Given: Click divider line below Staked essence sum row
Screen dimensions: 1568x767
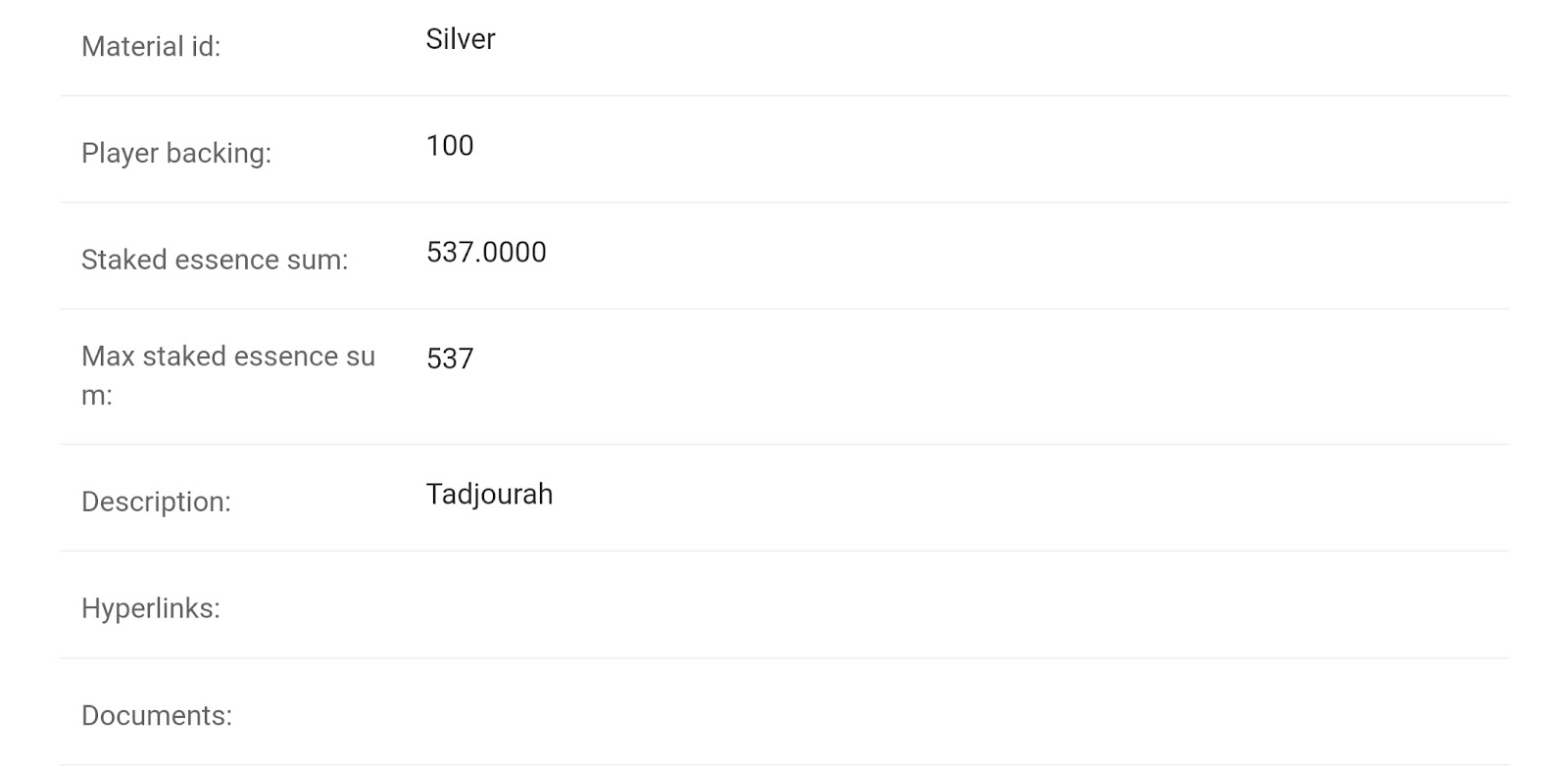Looking at the screenshot, I should 784,310.
